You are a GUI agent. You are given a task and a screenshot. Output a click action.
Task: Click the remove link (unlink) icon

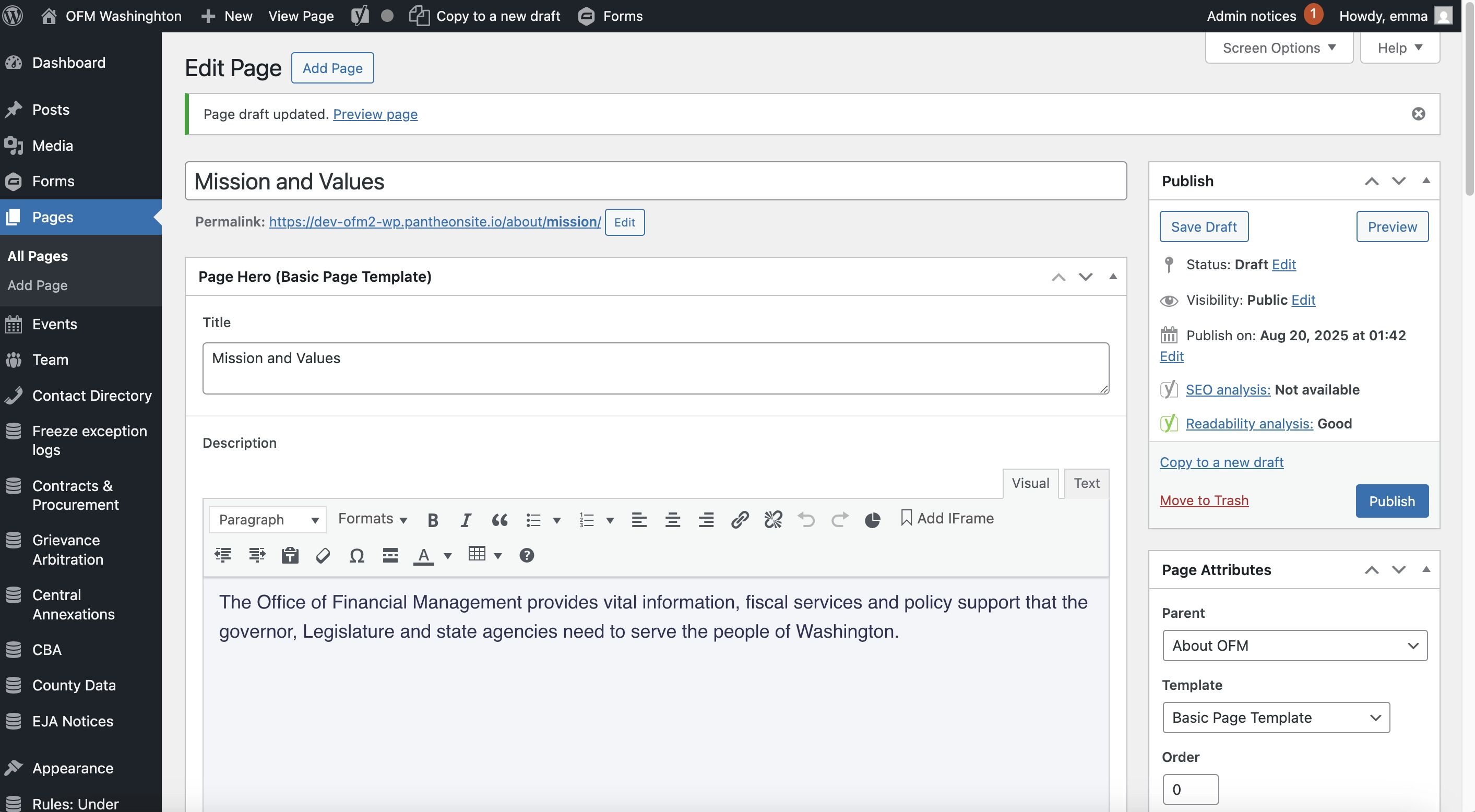click(772, 520)
